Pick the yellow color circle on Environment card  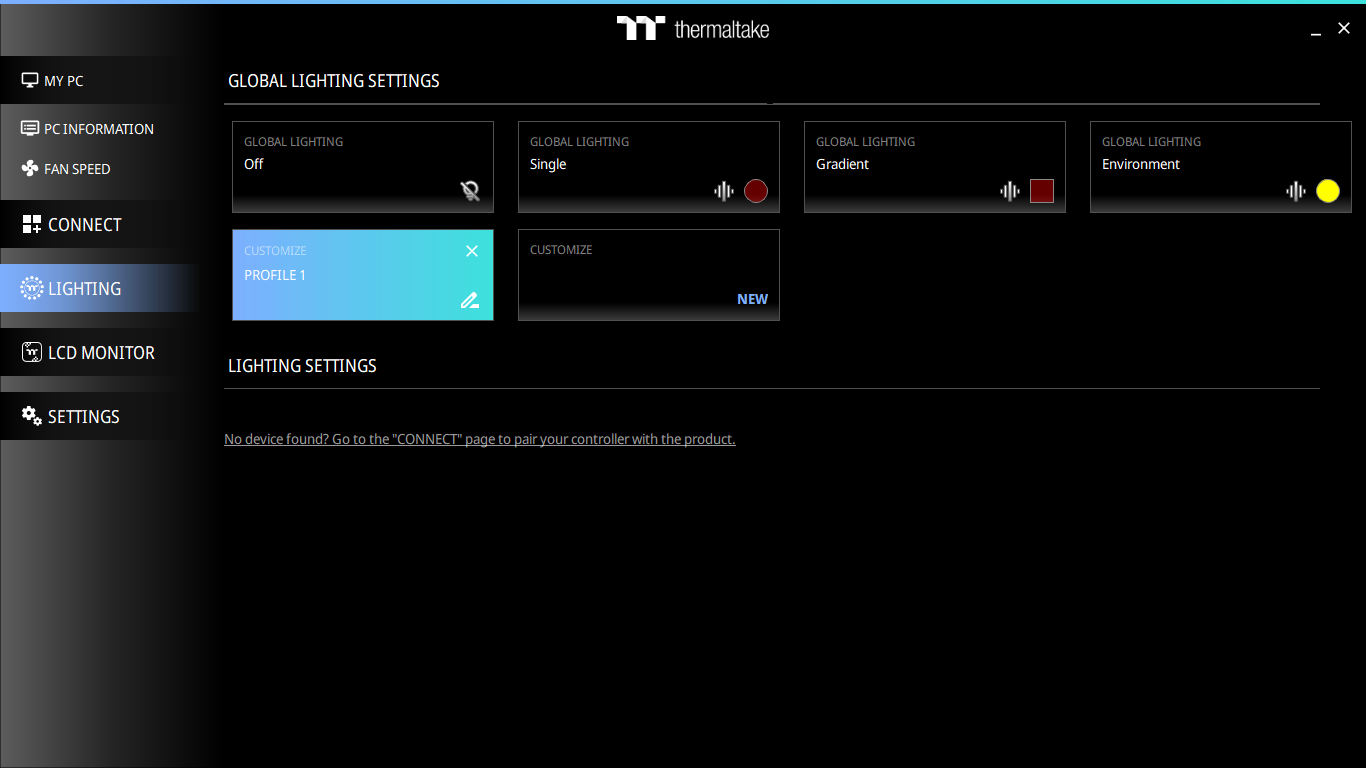pos(1328,191)
